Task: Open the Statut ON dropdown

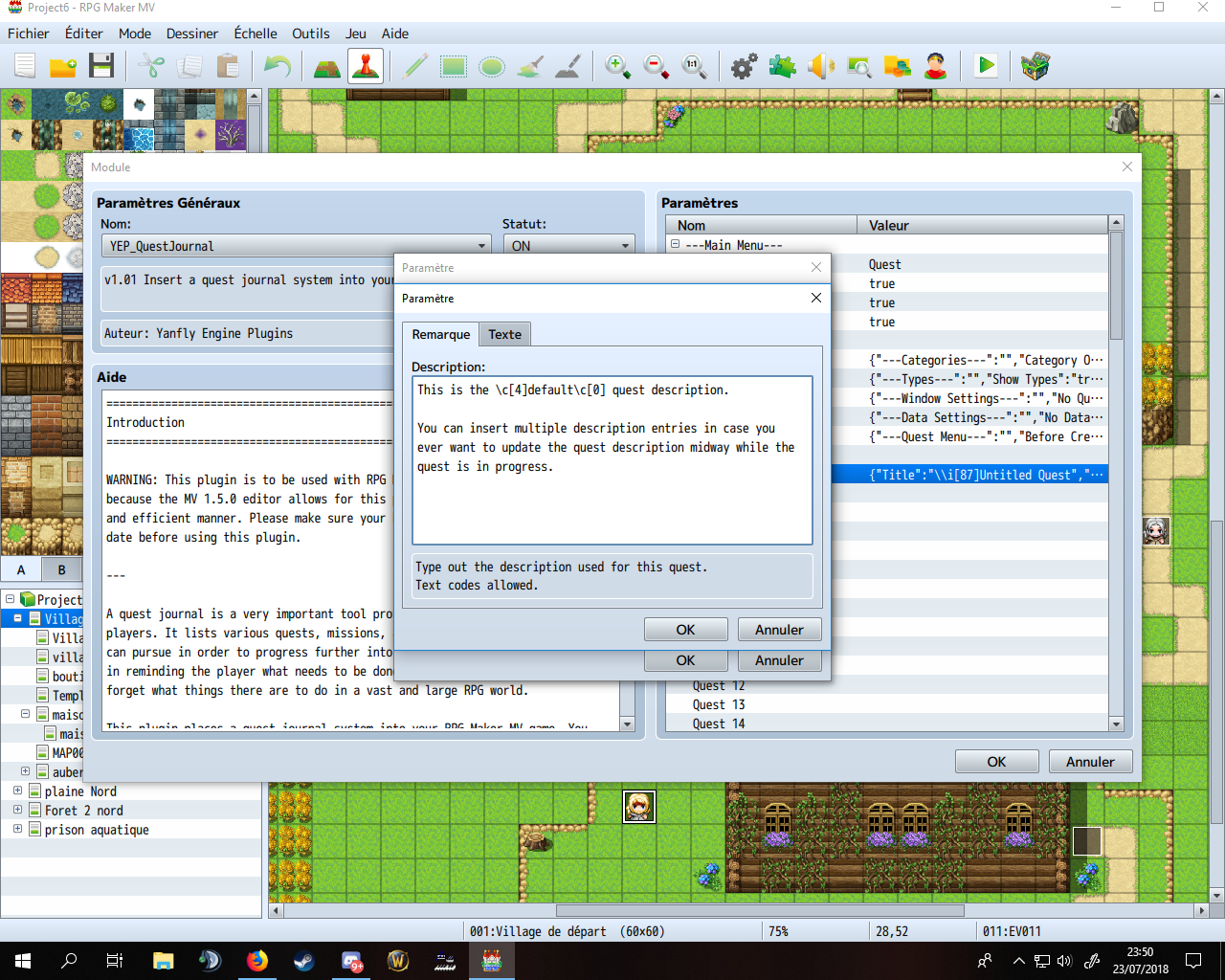Action: coord(569,246)
